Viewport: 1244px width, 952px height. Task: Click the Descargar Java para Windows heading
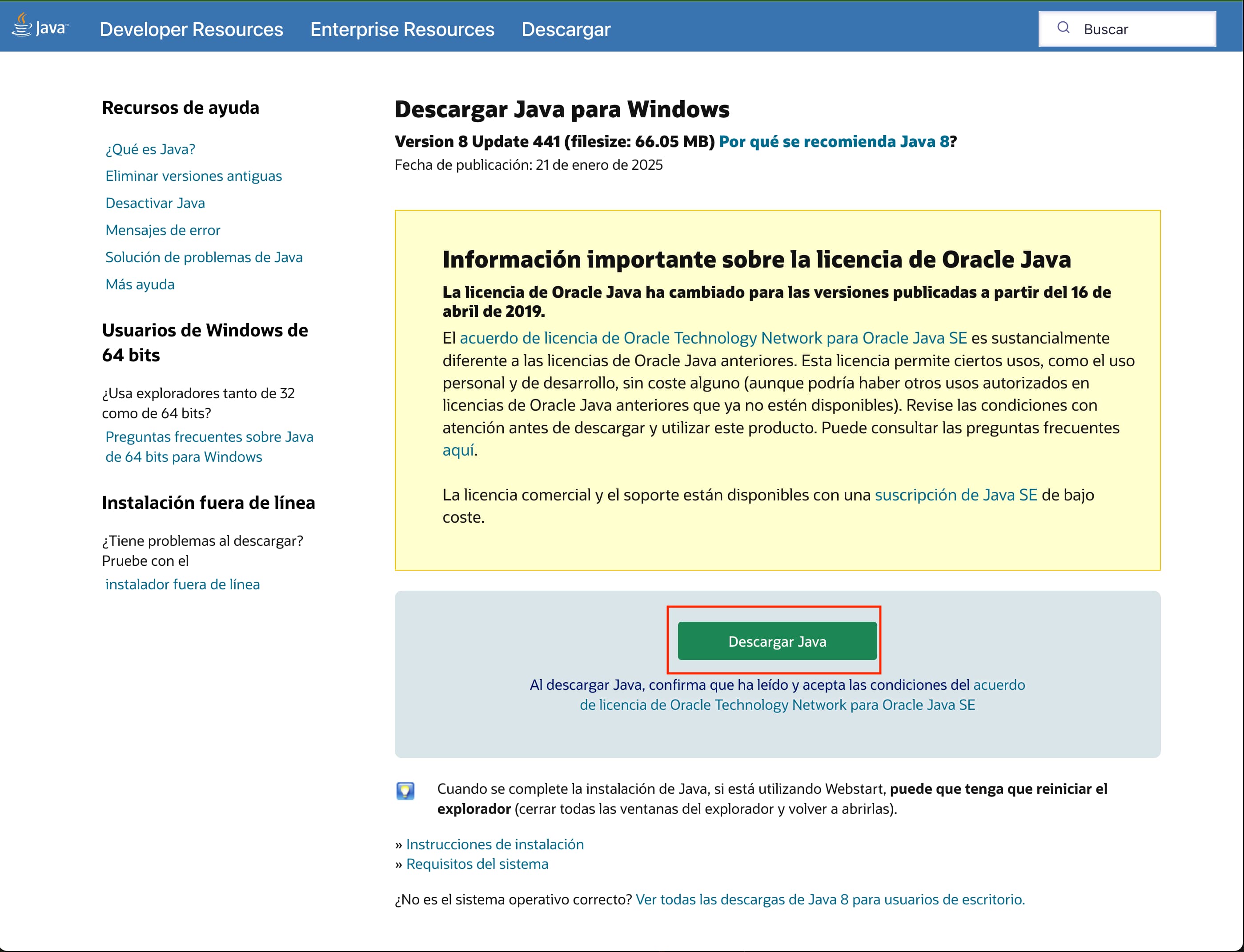pyautogui.click(x=562, y=109)
